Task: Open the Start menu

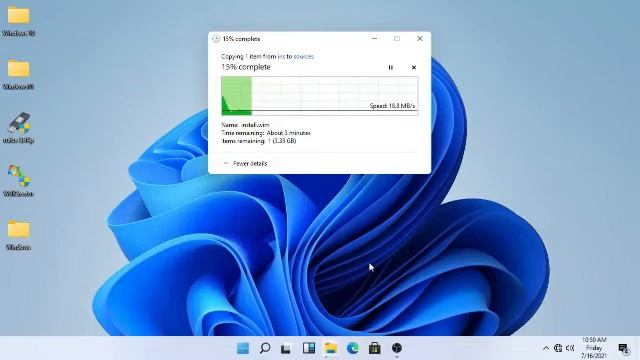Action: click(x=243, y=348)
